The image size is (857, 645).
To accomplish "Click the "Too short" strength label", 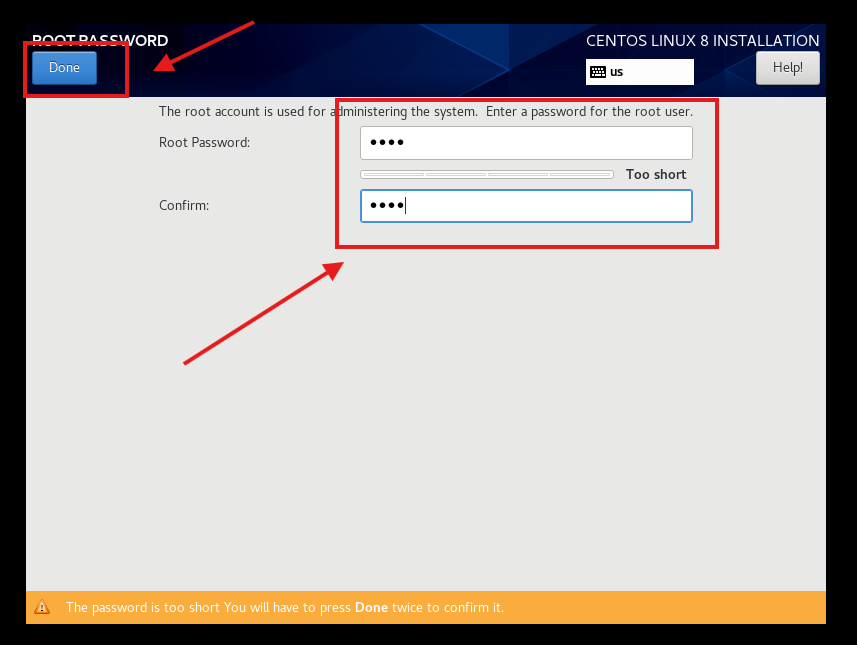I will 655,175.
